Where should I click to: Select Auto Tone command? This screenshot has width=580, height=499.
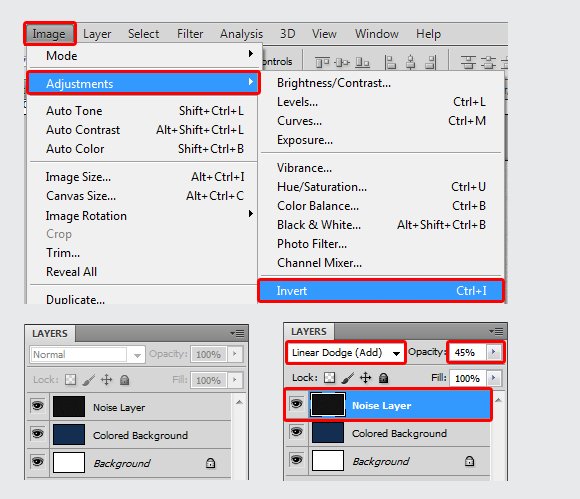[x=144, y=111]
